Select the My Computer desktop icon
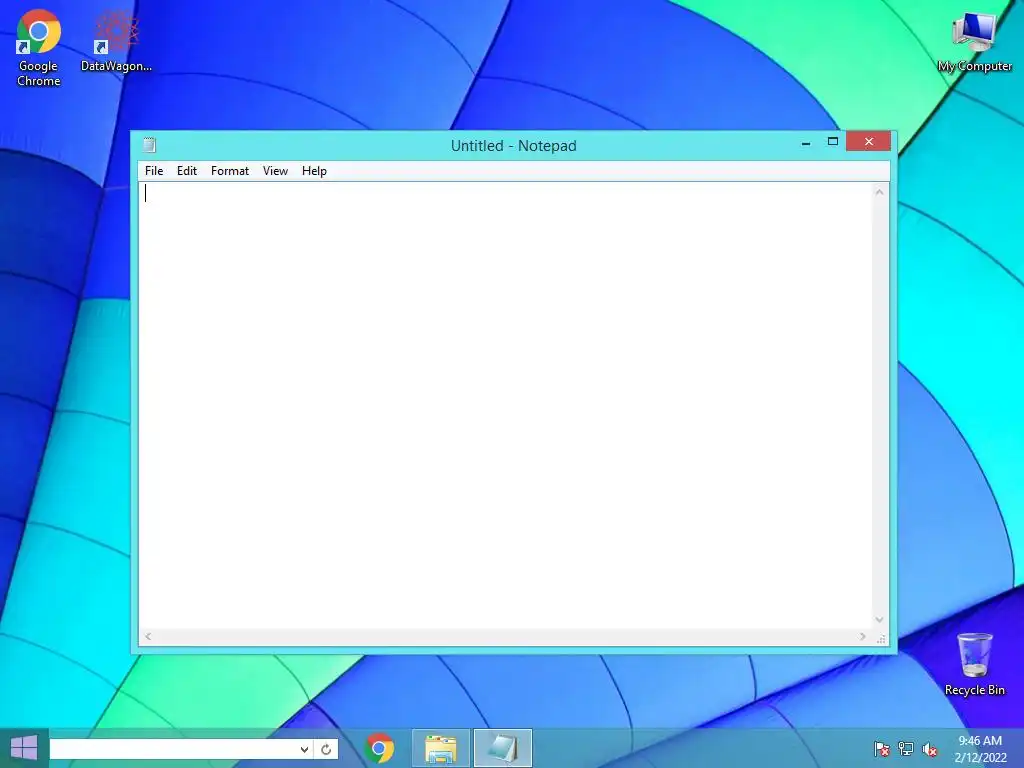The height and width of the screenshot is (768, 1024). 974,40
